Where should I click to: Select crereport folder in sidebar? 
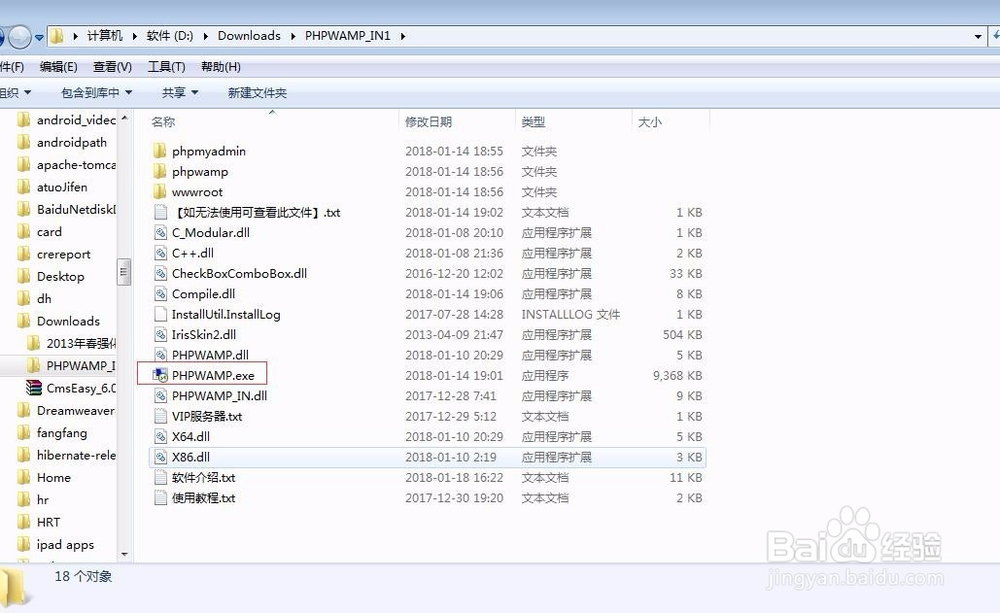54,254
